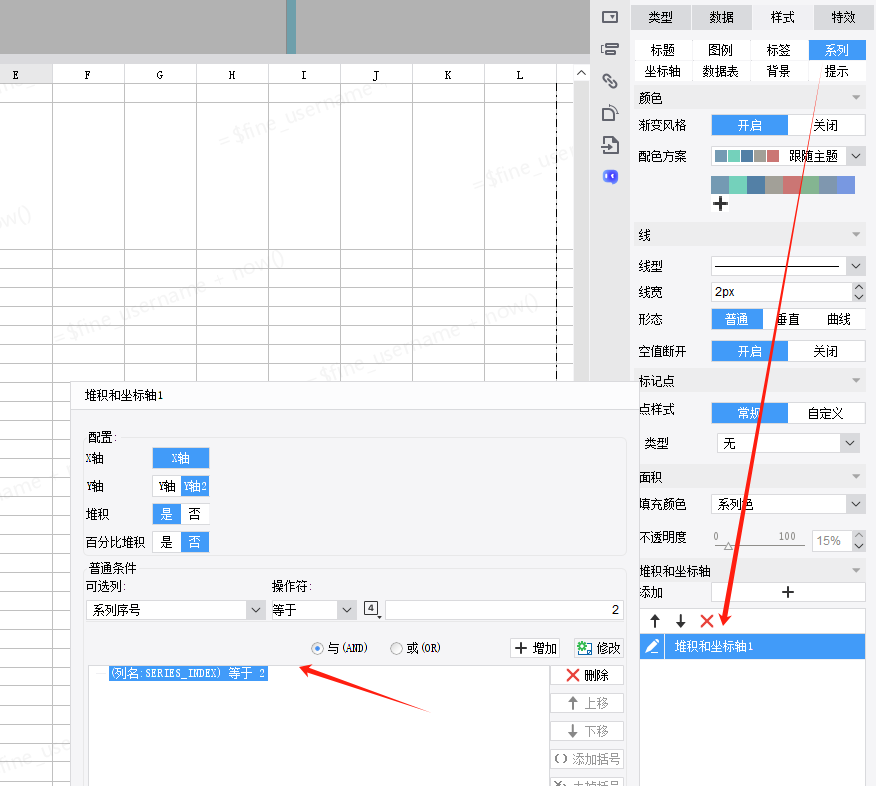The width and height of the screenshot is (876, 786).
Task: Click the formula type icon beside value field
Action: click(372, 609)
